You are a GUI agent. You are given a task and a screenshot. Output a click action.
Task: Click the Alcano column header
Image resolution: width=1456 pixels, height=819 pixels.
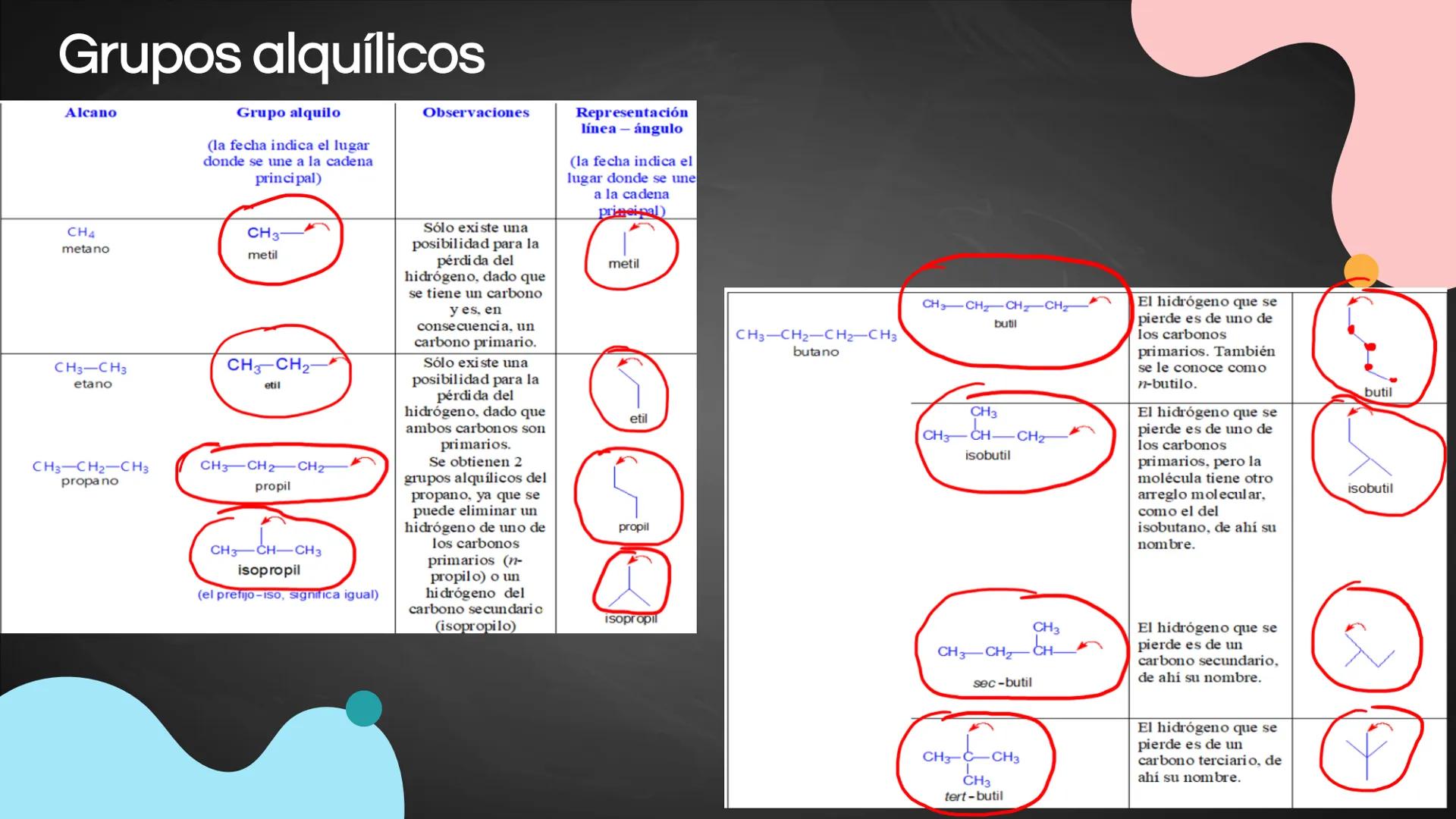tap(90, 112)
